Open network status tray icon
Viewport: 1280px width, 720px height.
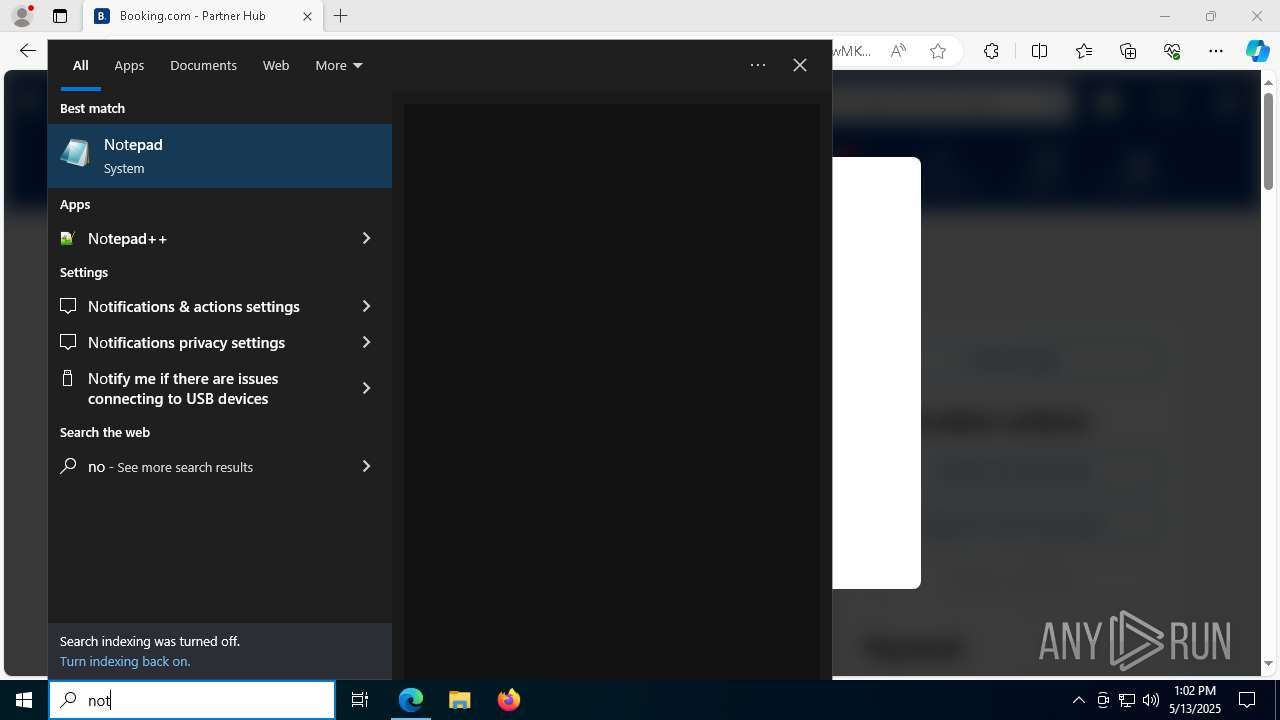(1126, 700)
